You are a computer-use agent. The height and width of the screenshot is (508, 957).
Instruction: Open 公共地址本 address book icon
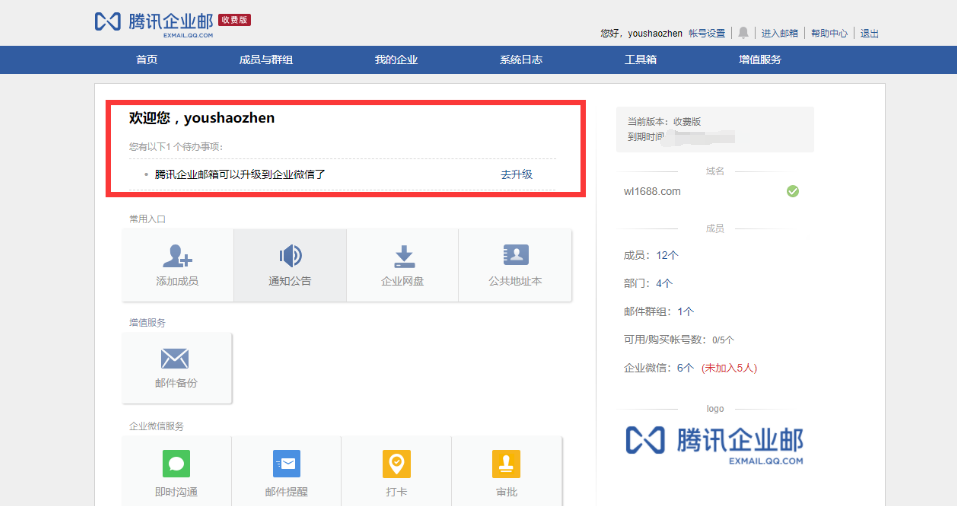(516, 255)
